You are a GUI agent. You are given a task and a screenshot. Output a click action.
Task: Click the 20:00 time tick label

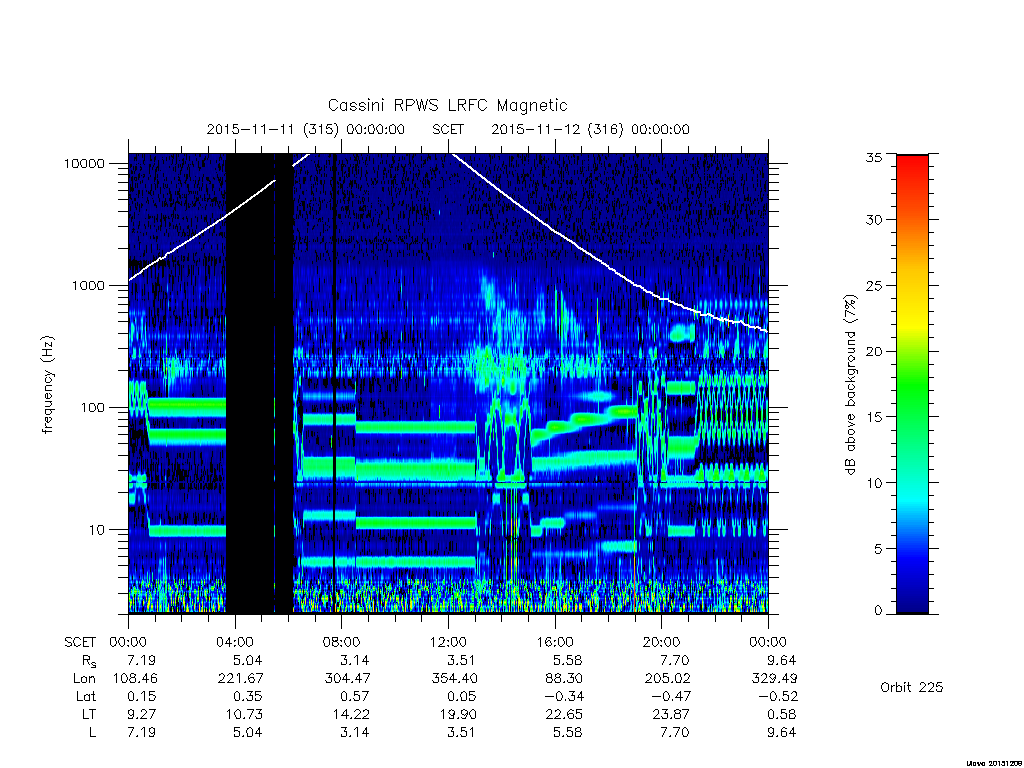coord(662,642)
